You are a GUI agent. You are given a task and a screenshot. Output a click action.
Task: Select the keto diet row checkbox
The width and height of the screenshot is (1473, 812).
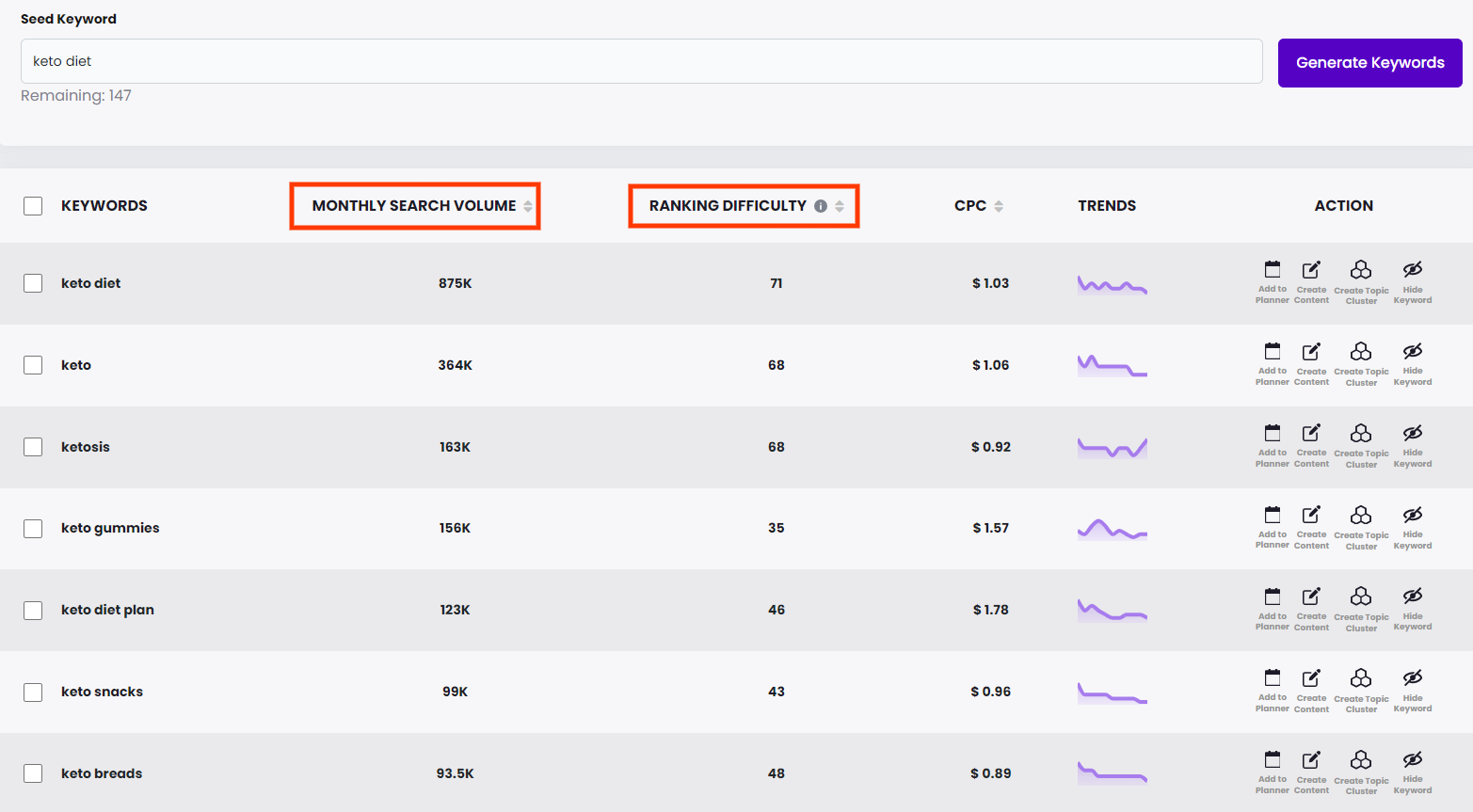click(x=33, y=282)
